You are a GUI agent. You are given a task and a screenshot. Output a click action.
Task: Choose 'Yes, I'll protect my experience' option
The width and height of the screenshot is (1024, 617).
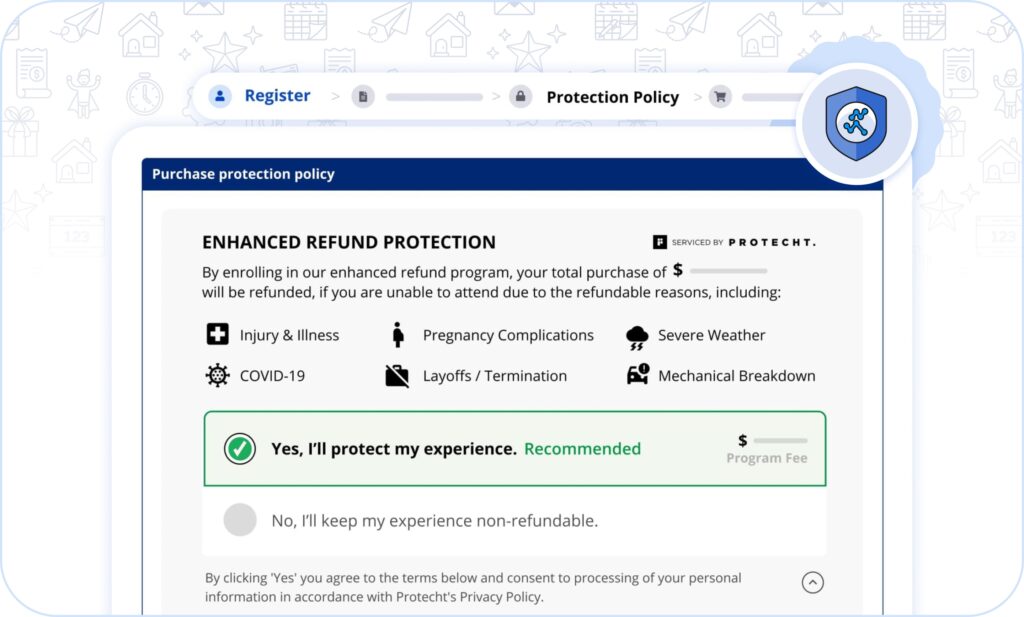pos(394,449)
